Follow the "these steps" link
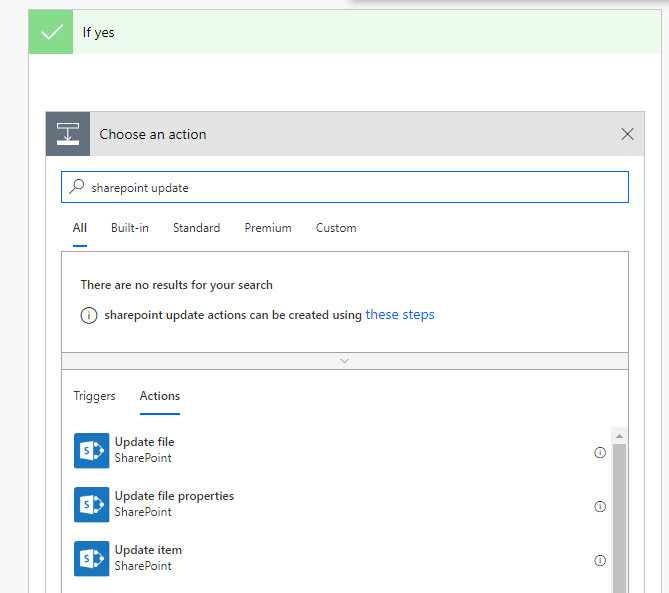The width and height of the screenshot is (669, 593). [400, 315]
